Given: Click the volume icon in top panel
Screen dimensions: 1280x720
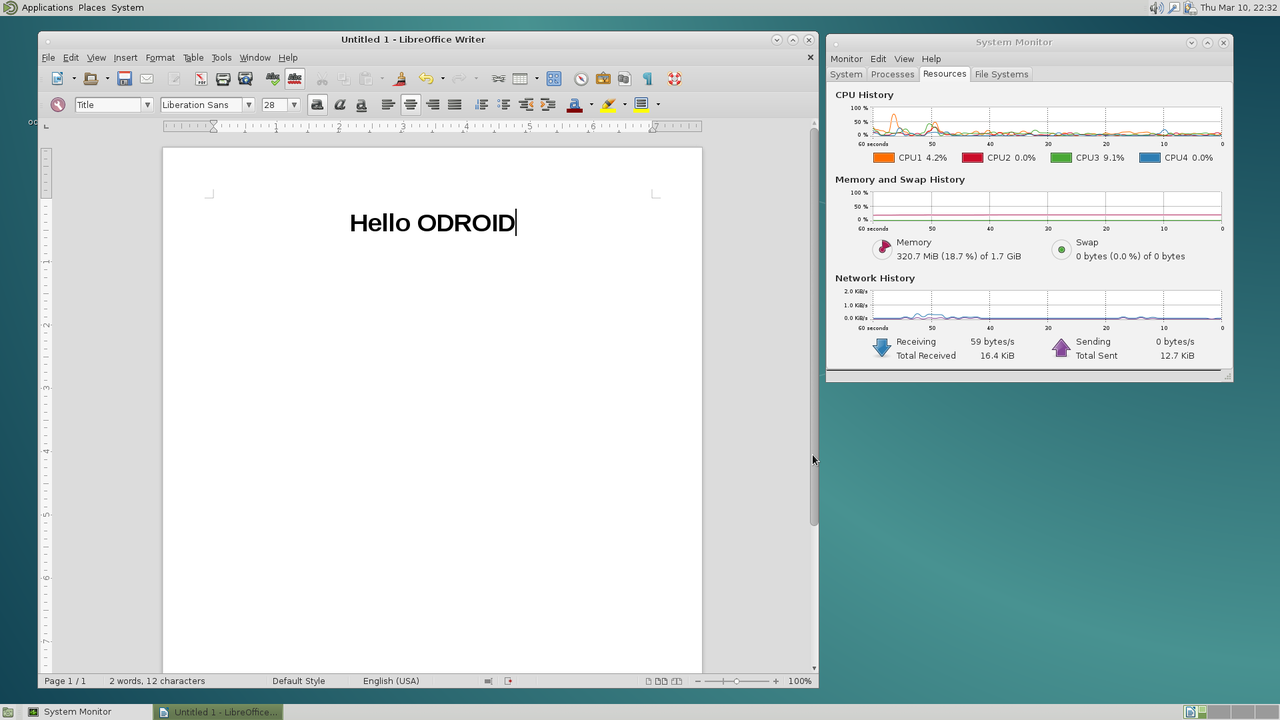Looking at the screenshot, I should coord(1156,8).
